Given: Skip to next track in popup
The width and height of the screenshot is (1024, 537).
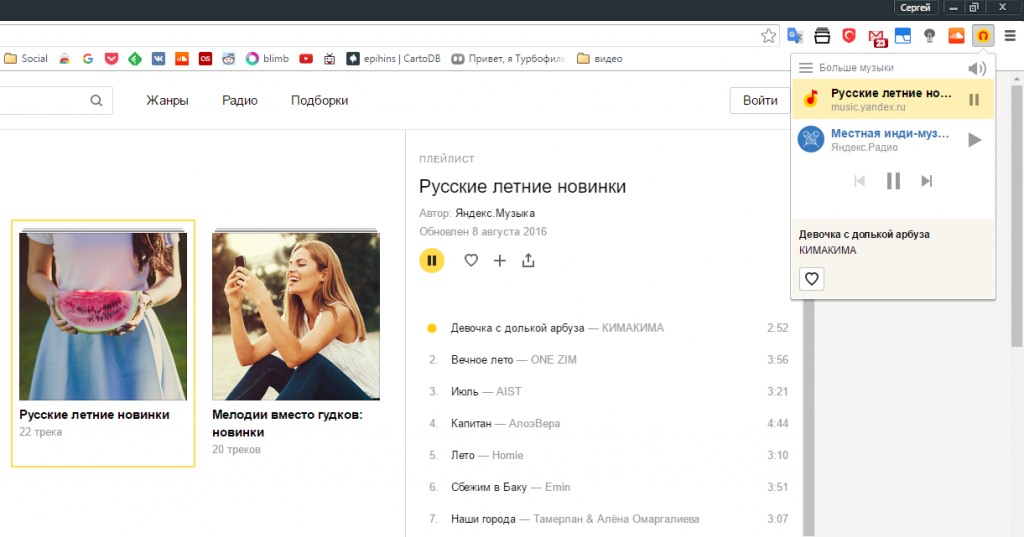Looking at the screenshot, I should [x=927, y=181].
